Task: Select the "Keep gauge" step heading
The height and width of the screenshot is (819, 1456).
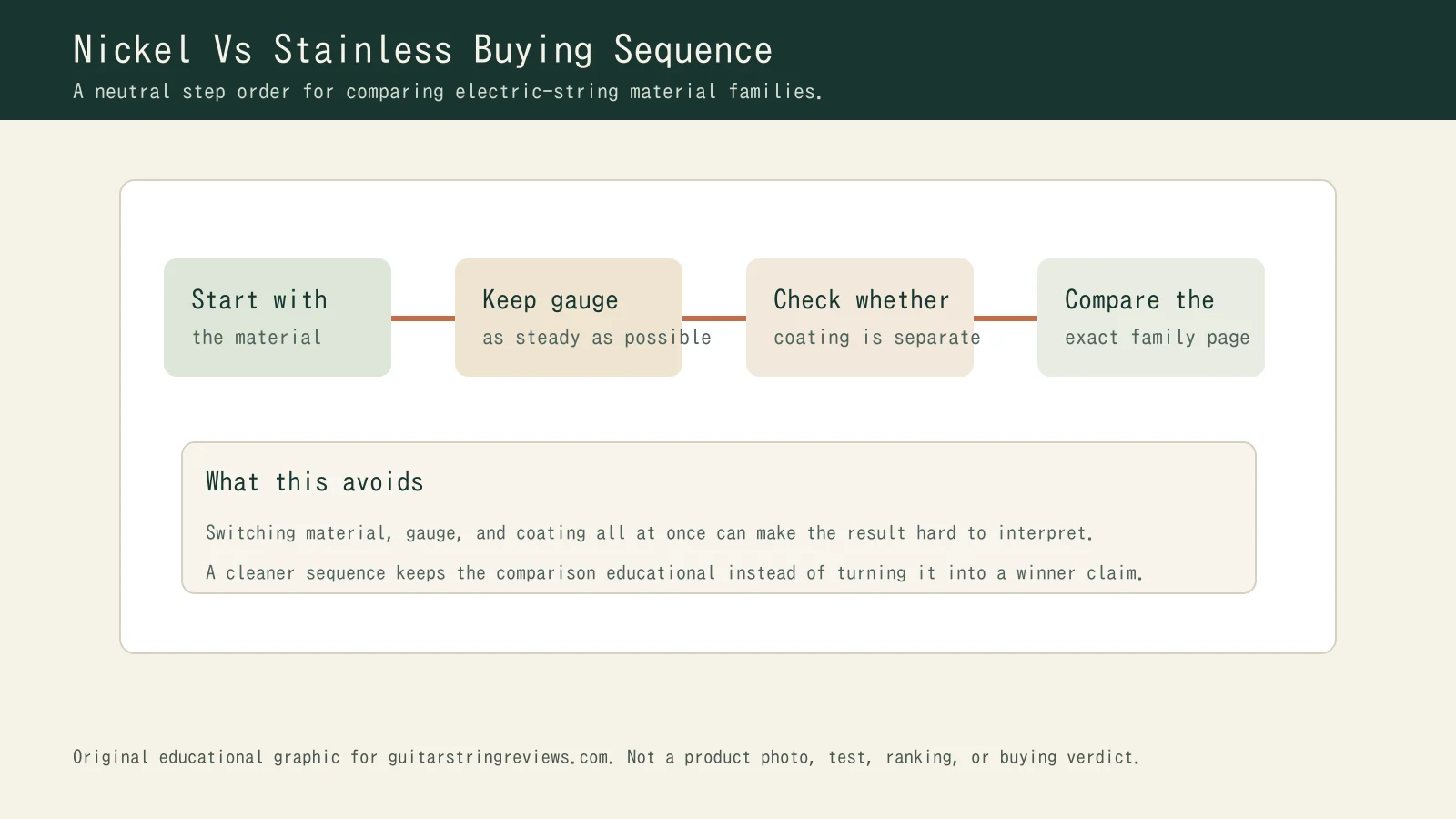Action: pyautogui.click(x=550, y=300)
